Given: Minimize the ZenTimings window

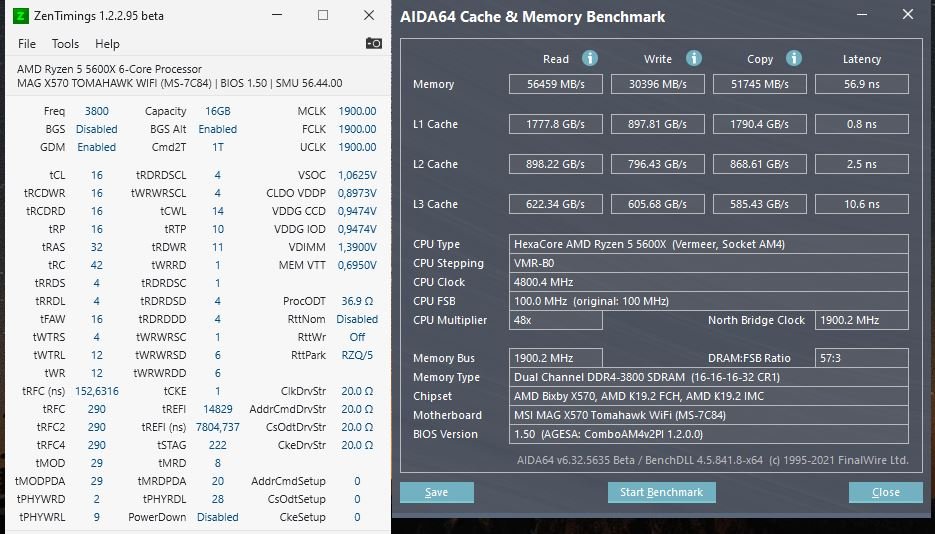Looking at the screenshot, I should tap(277, 15).
